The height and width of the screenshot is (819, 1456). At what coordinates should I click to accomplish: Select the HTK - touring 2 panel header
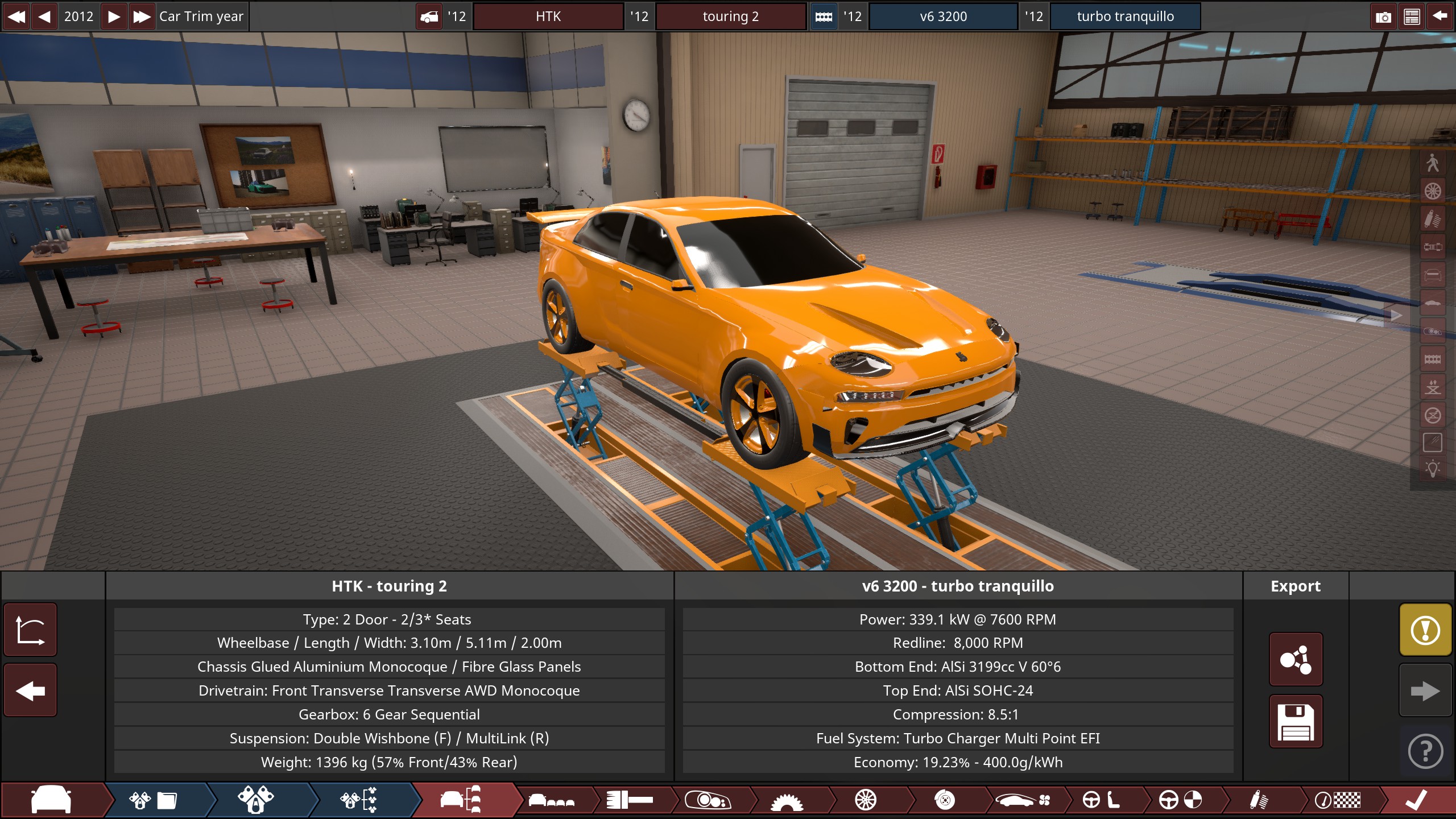coord(390,586)
